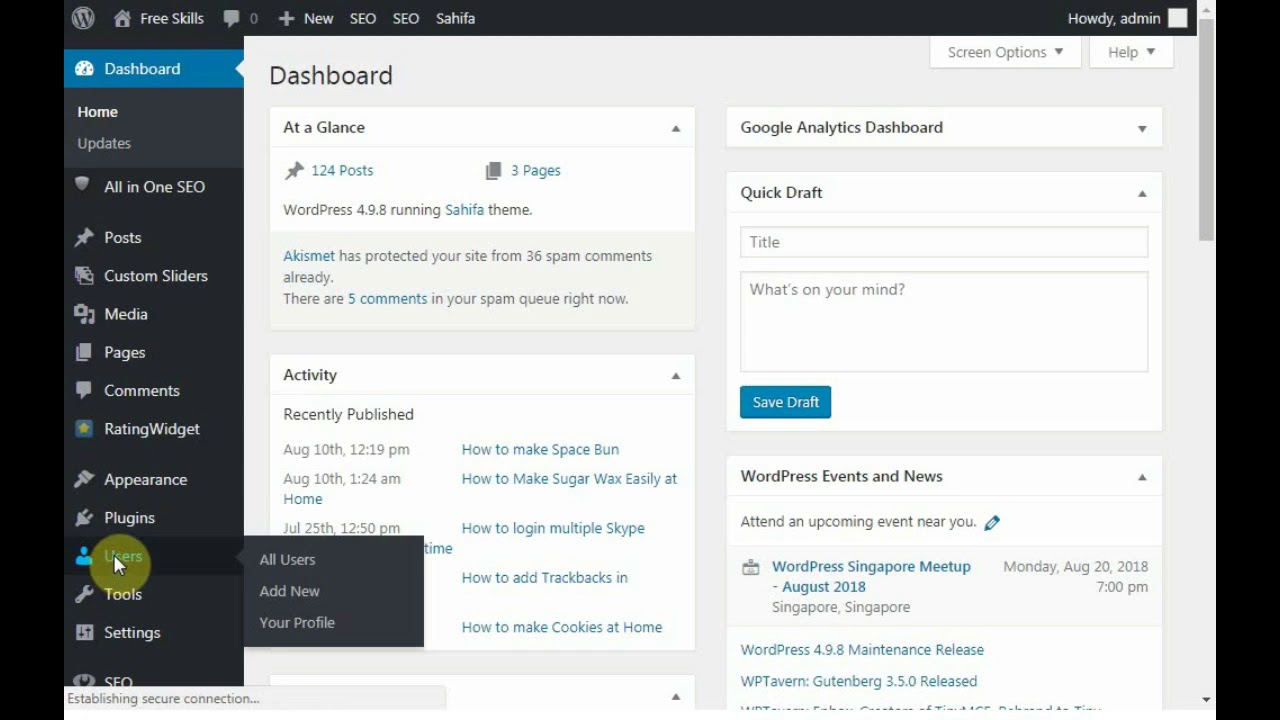1280x720 pixels.
Task: Follow the Akismet link
Action: 309,256
